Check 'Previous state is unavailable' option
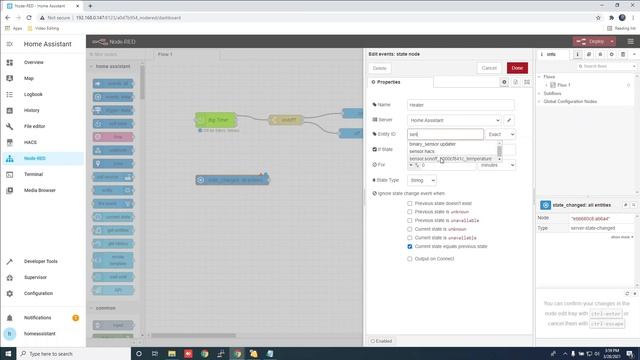 (409, 220)
